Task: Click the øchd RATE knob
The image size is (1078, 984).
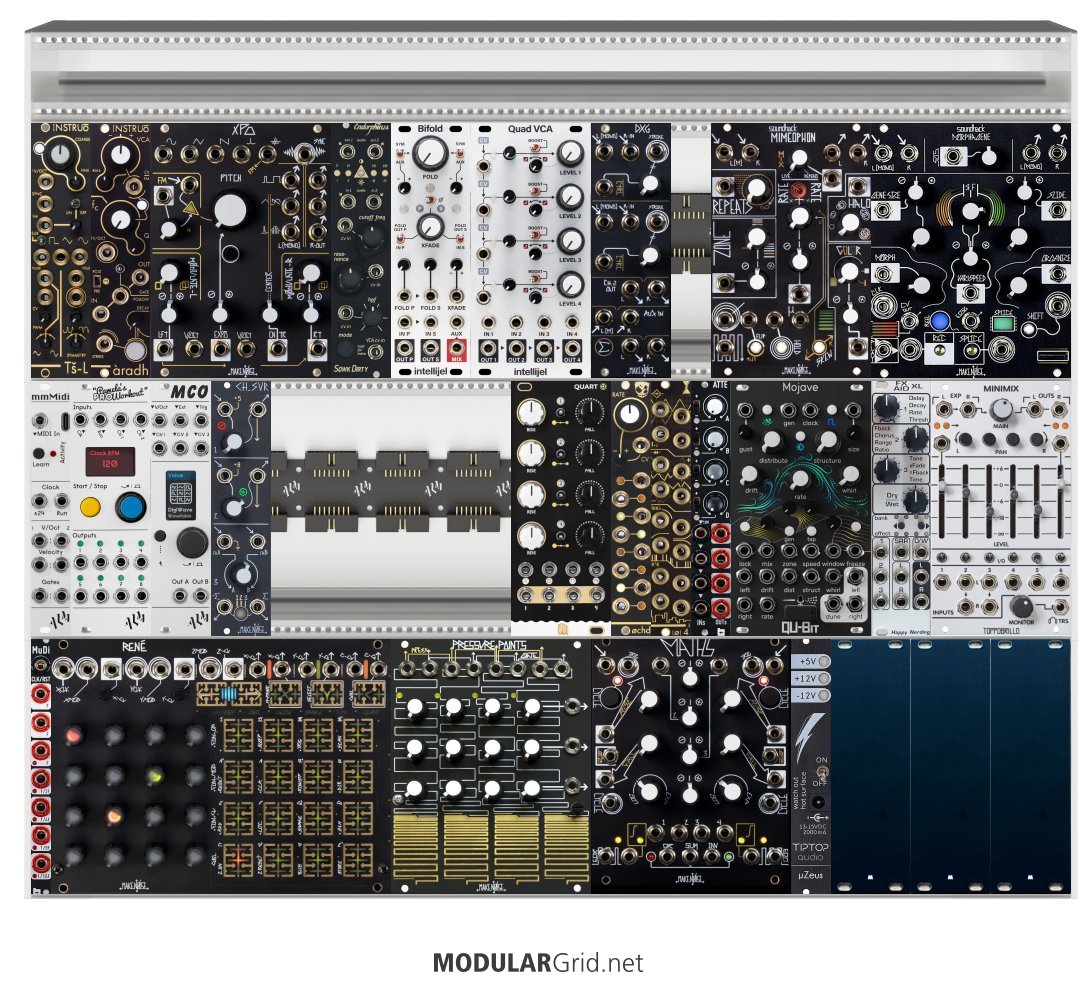Action: pyautogui.click(x=629, y=413)
